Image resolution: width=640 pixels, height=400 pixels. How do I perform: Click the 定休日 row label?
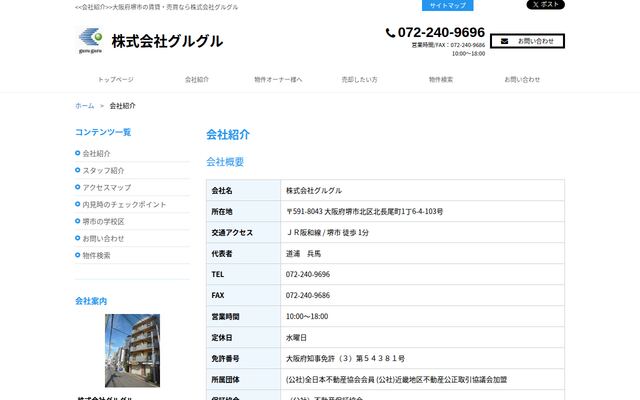tap(222, 338)
